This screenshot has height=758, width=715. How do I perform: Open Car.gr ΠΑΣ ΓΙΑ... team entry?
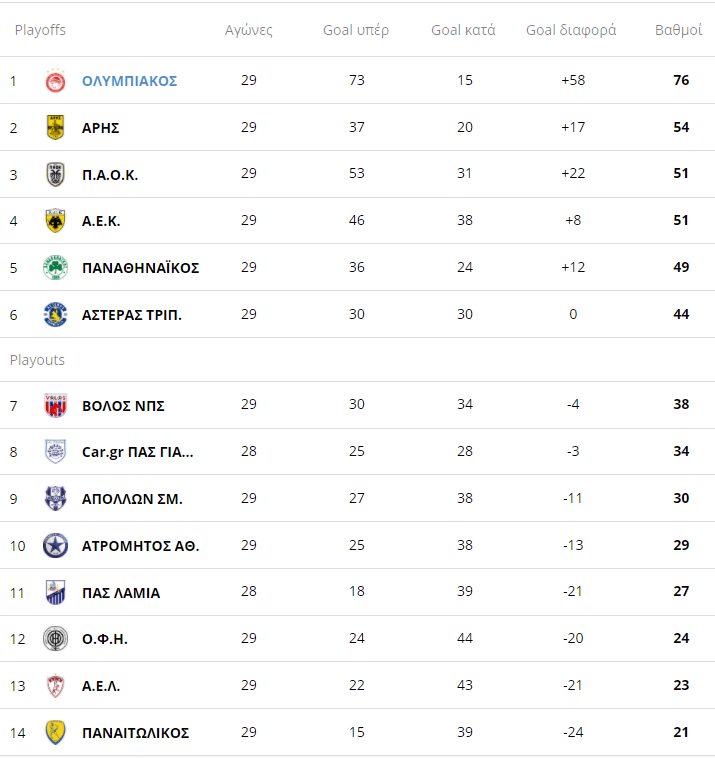click(138, 452)
